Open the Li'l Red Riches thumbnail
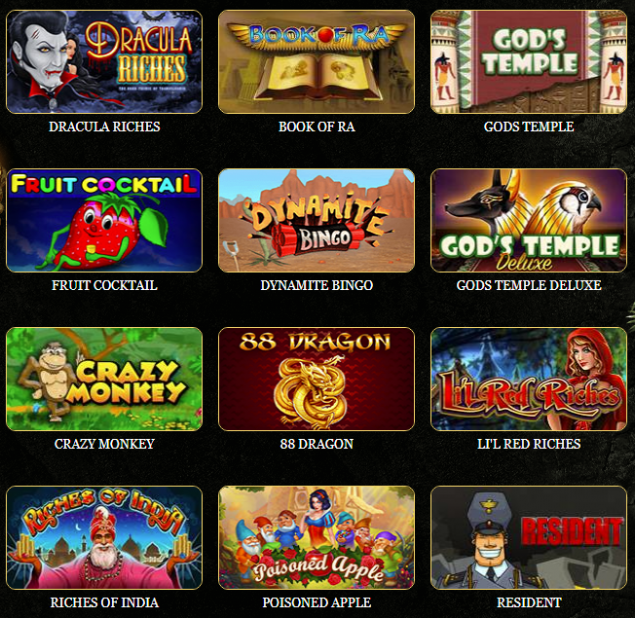 (528, 379)
